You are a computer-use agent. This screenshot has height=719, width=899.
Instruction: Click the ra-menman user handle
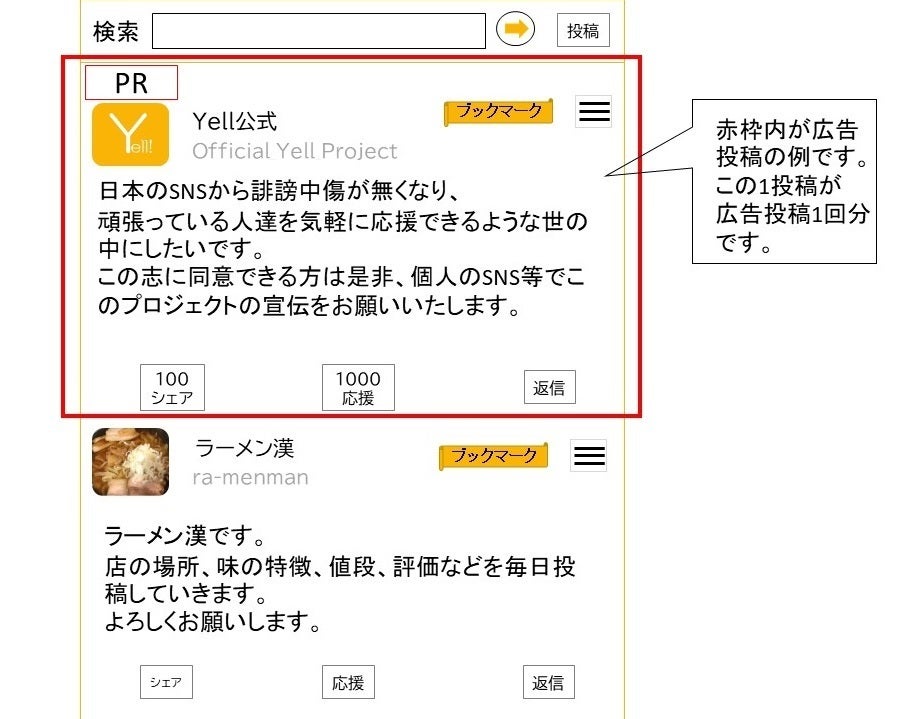click(x=251, y=477)
